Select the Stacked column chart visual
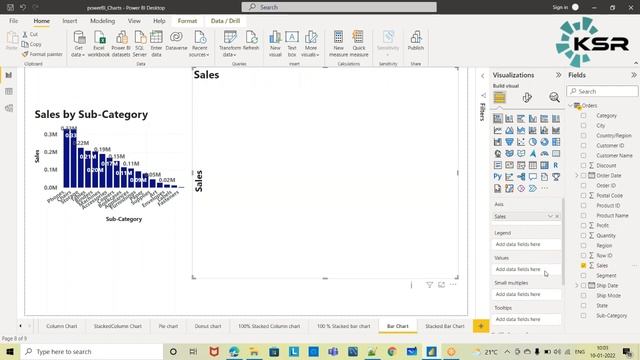640x360 pixels. 509,118
